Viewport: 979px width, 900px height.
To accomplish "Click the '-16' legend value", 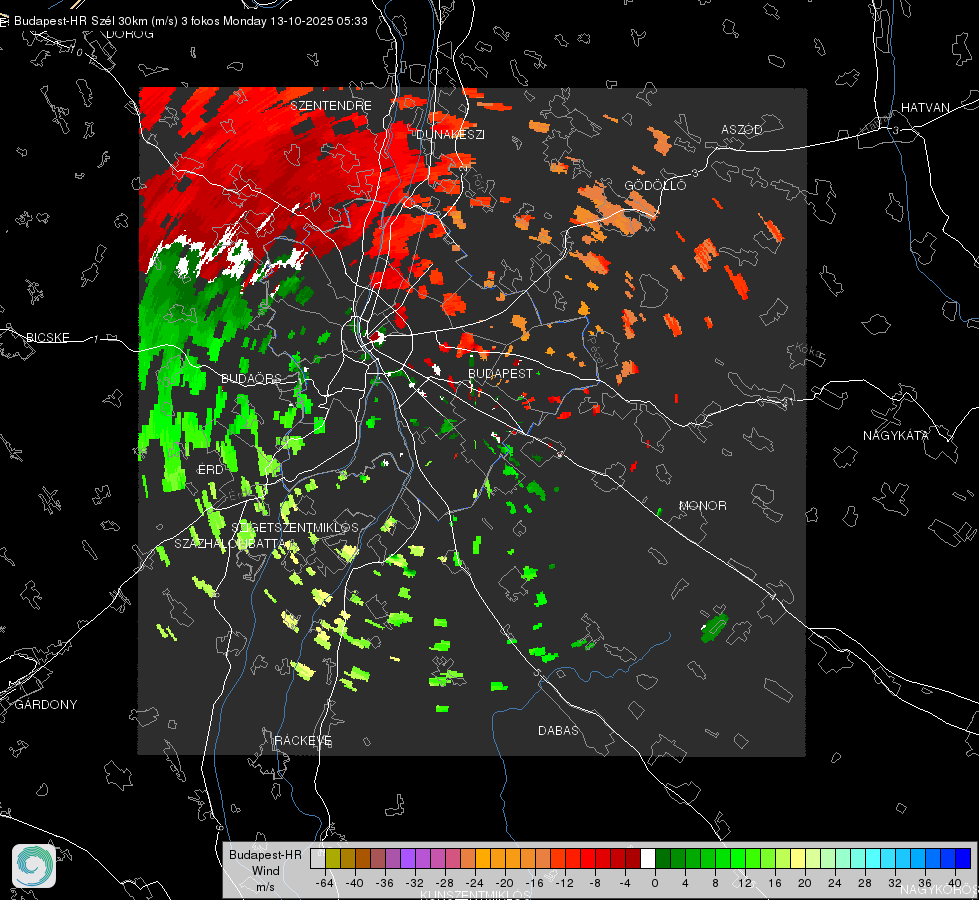I will coord(534,883).
